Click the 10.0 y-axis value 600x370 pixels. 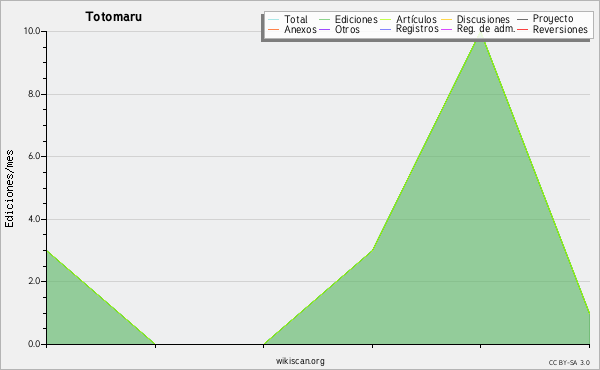pos(32,31)
